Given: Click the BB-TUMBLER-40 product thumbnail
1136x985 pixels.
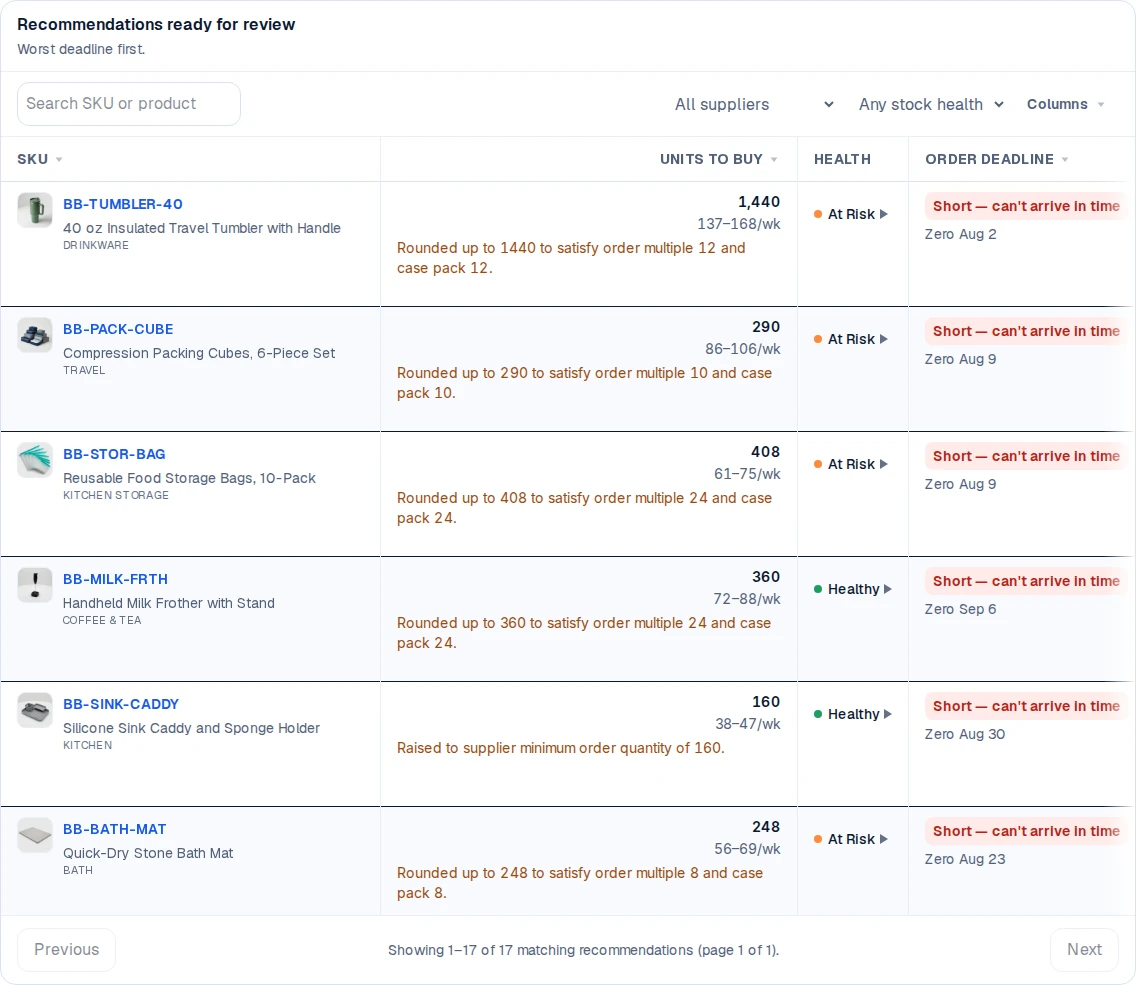Looking at the screenshot, I should (35, 210).
